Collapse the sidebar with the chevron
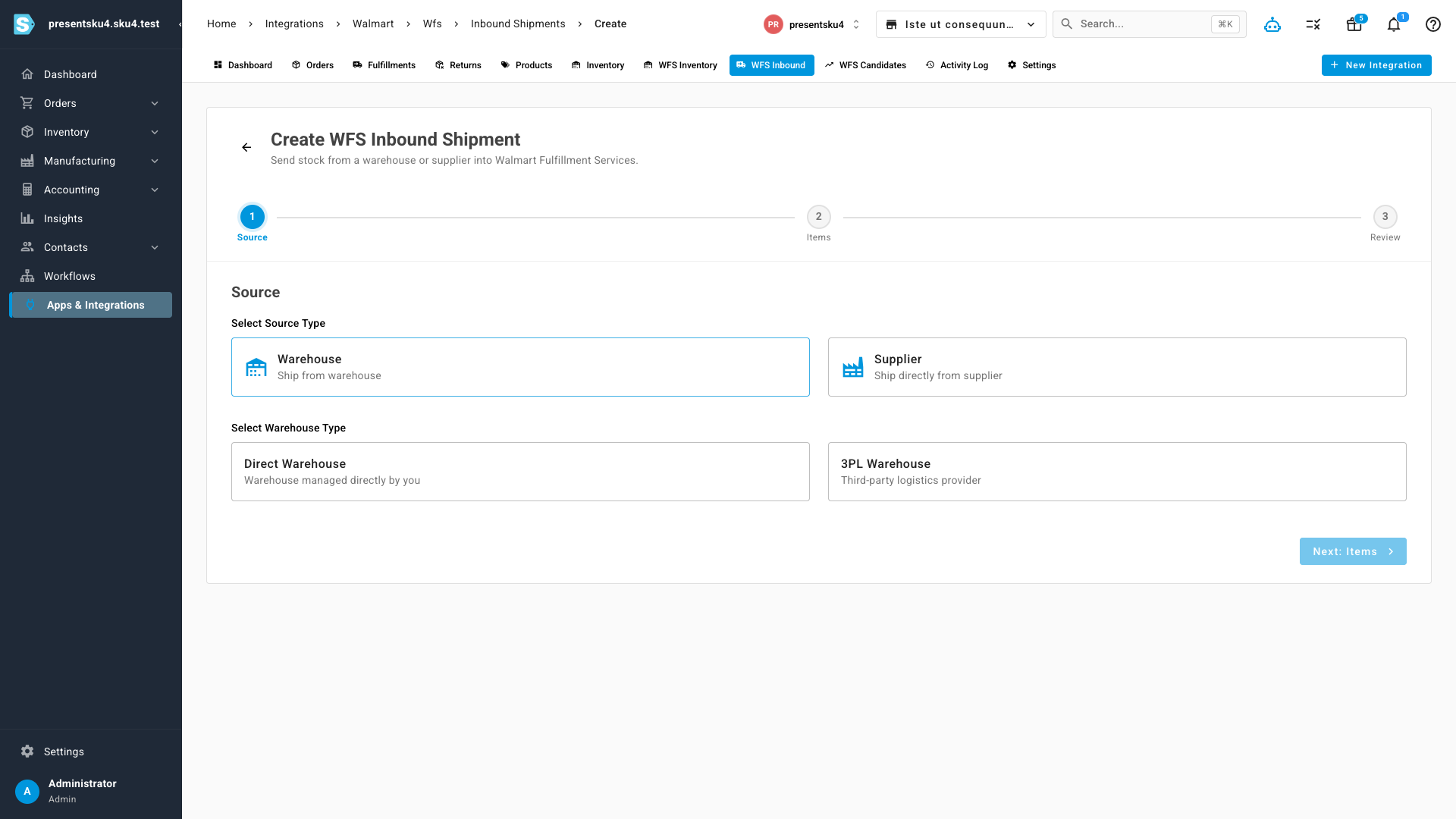 pyautogui.click(x=180, y=24)
